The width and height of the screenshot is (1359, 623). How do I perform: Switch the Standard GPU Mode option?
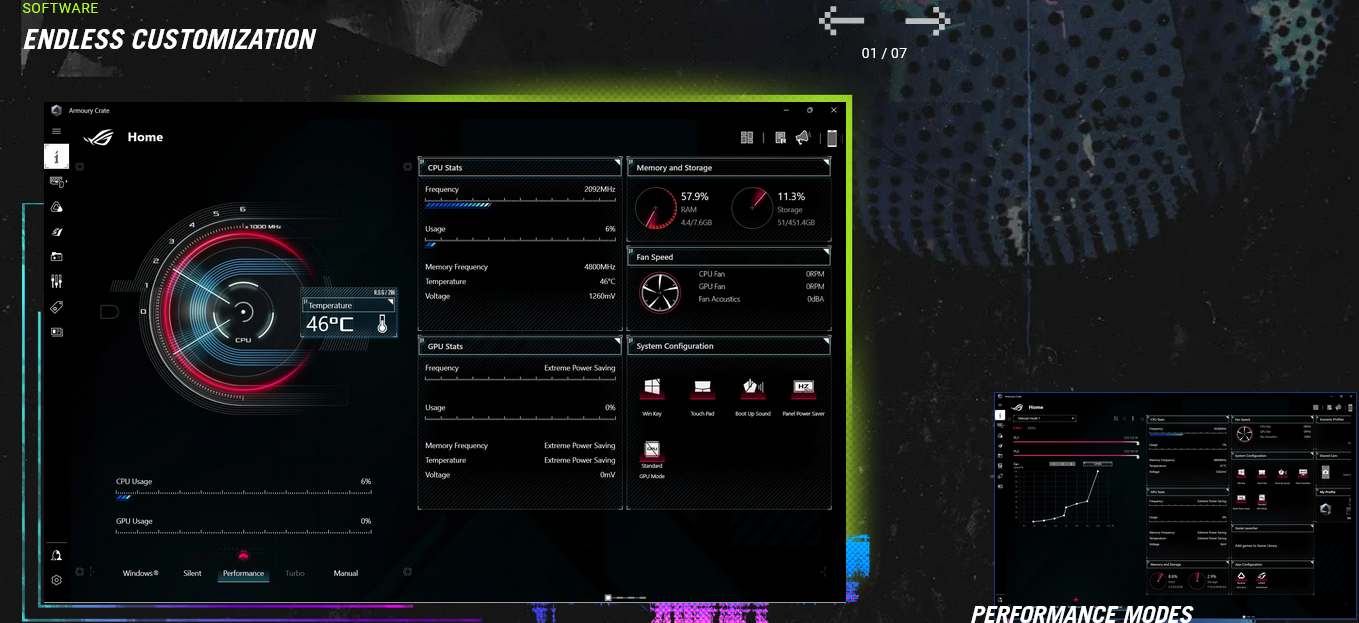(x=652, y=452)
